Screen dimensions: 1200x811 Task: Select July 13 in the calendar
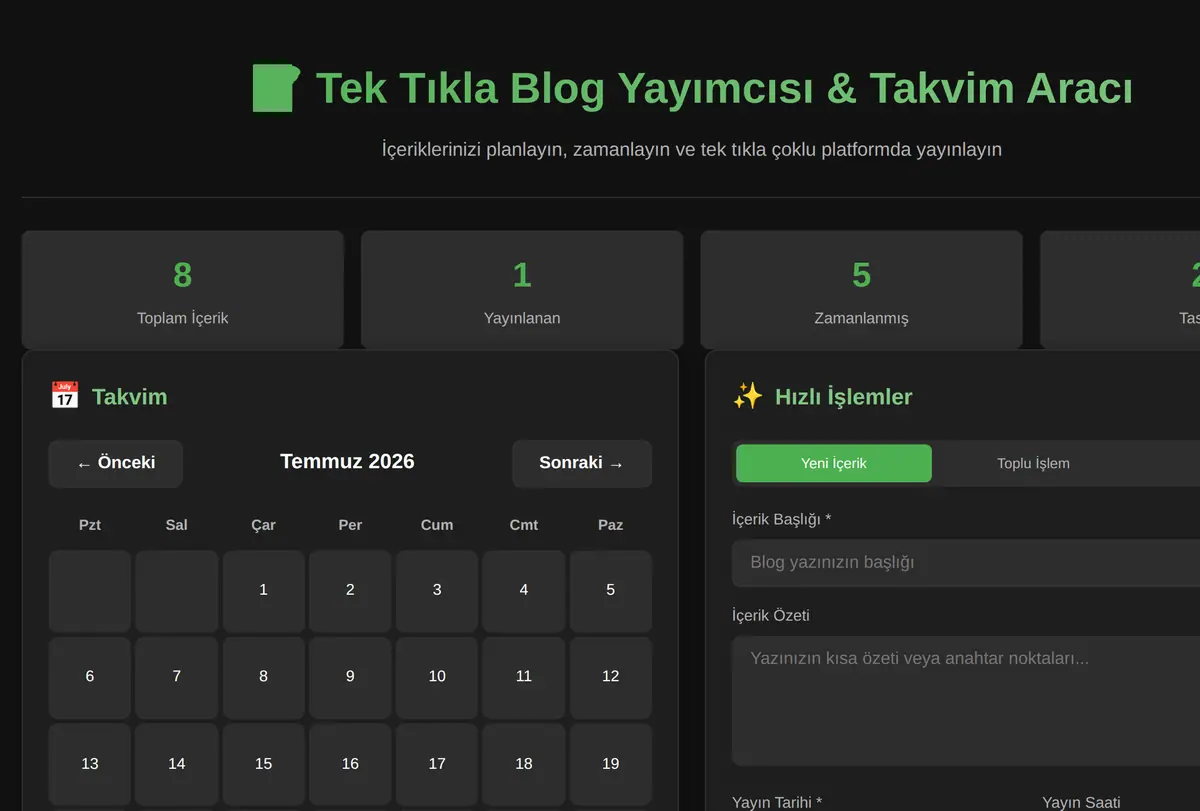(x=90, y=764)
